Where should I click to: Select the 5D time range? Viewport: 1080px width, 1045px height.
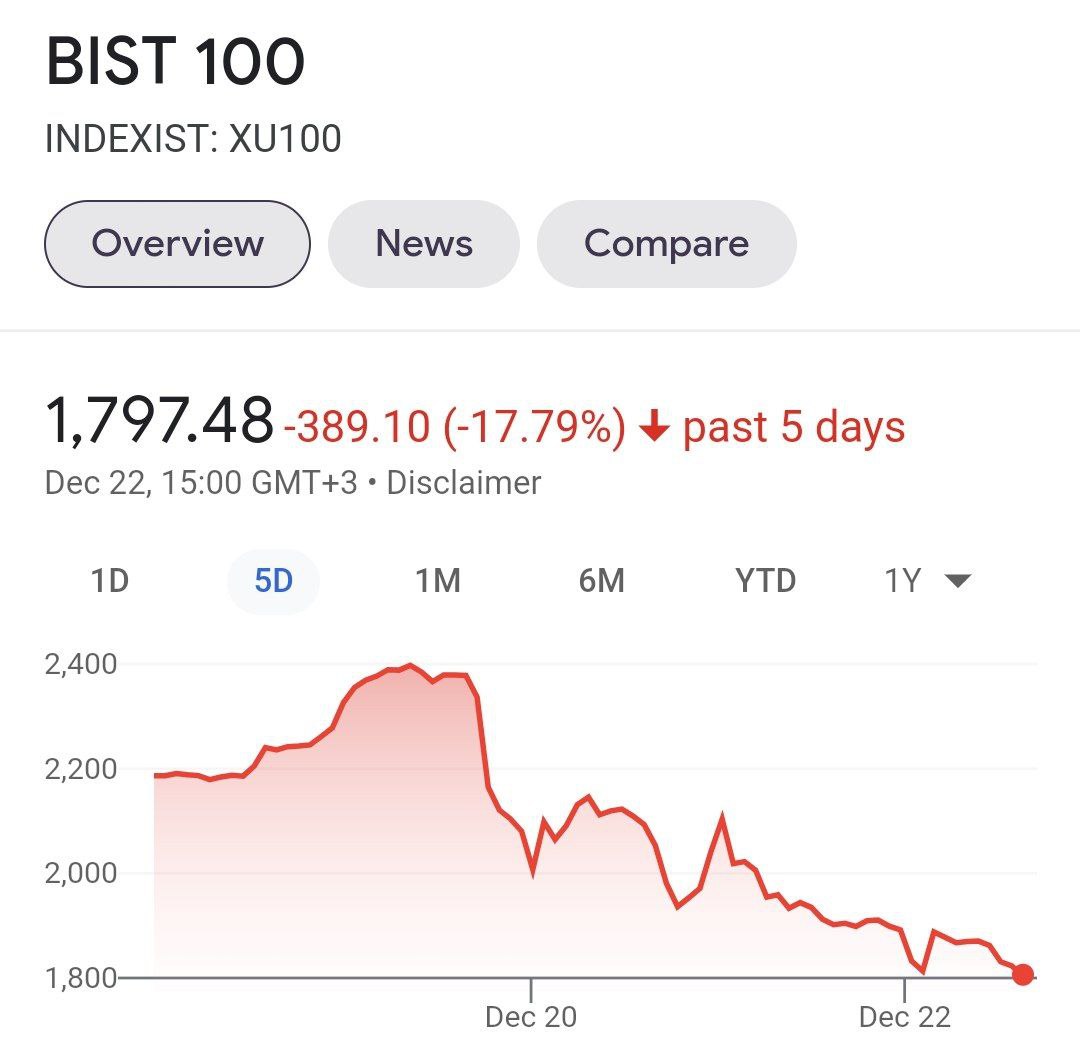(x=273, y=581)
